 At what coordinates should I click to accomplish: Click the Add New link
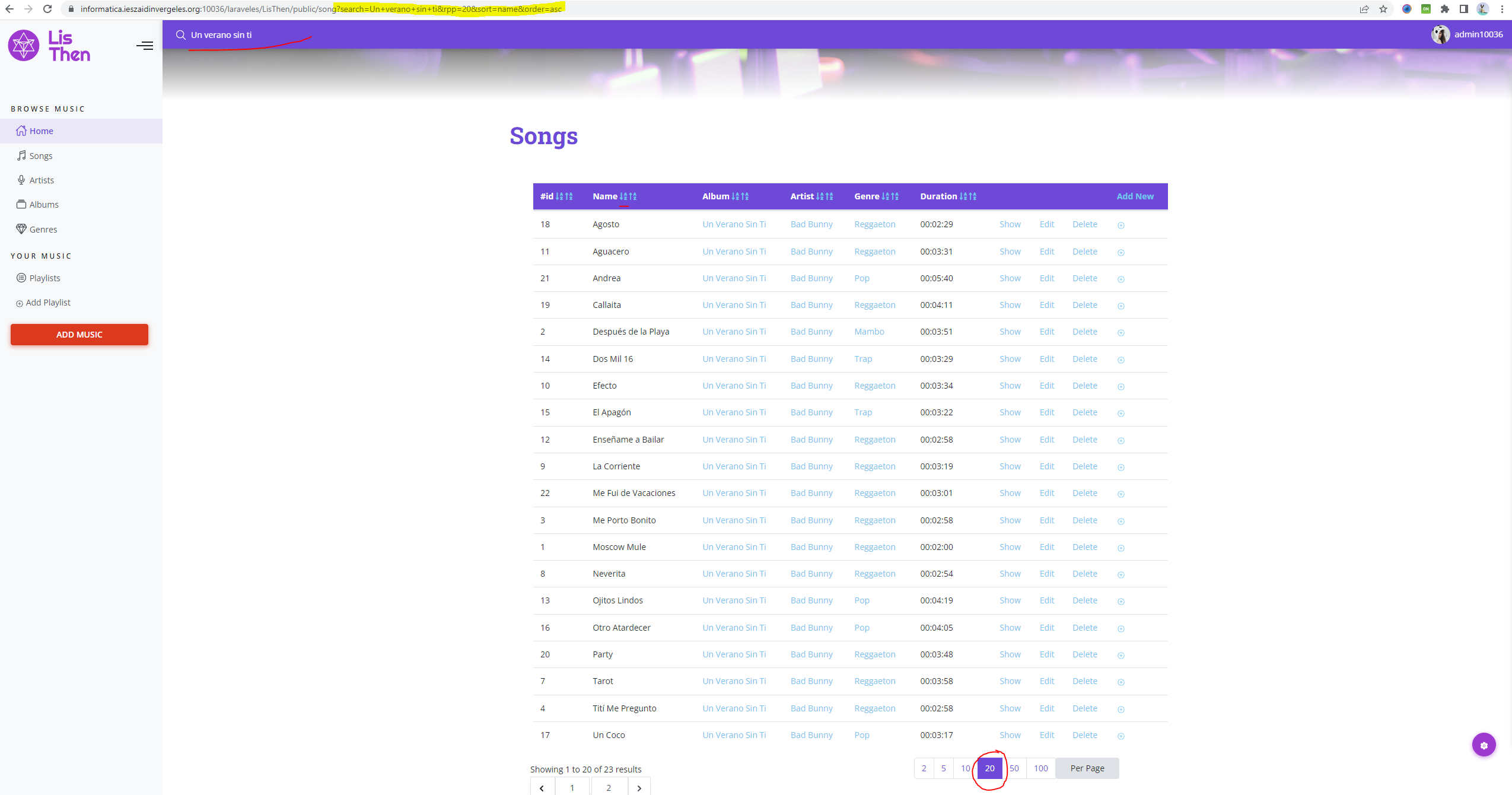(x=1135, y=196)
